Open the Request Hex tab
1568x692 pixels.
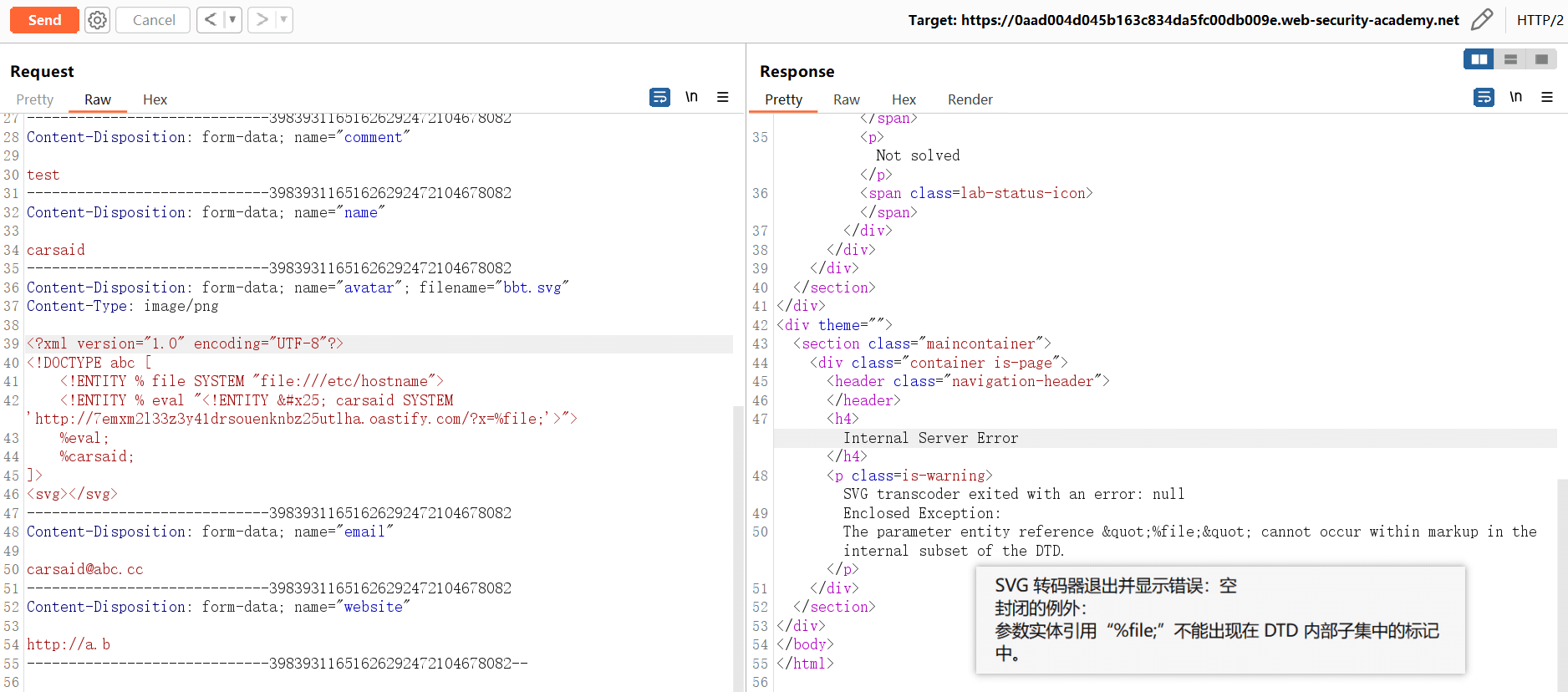pyautogui.click(x=155, y=99)
